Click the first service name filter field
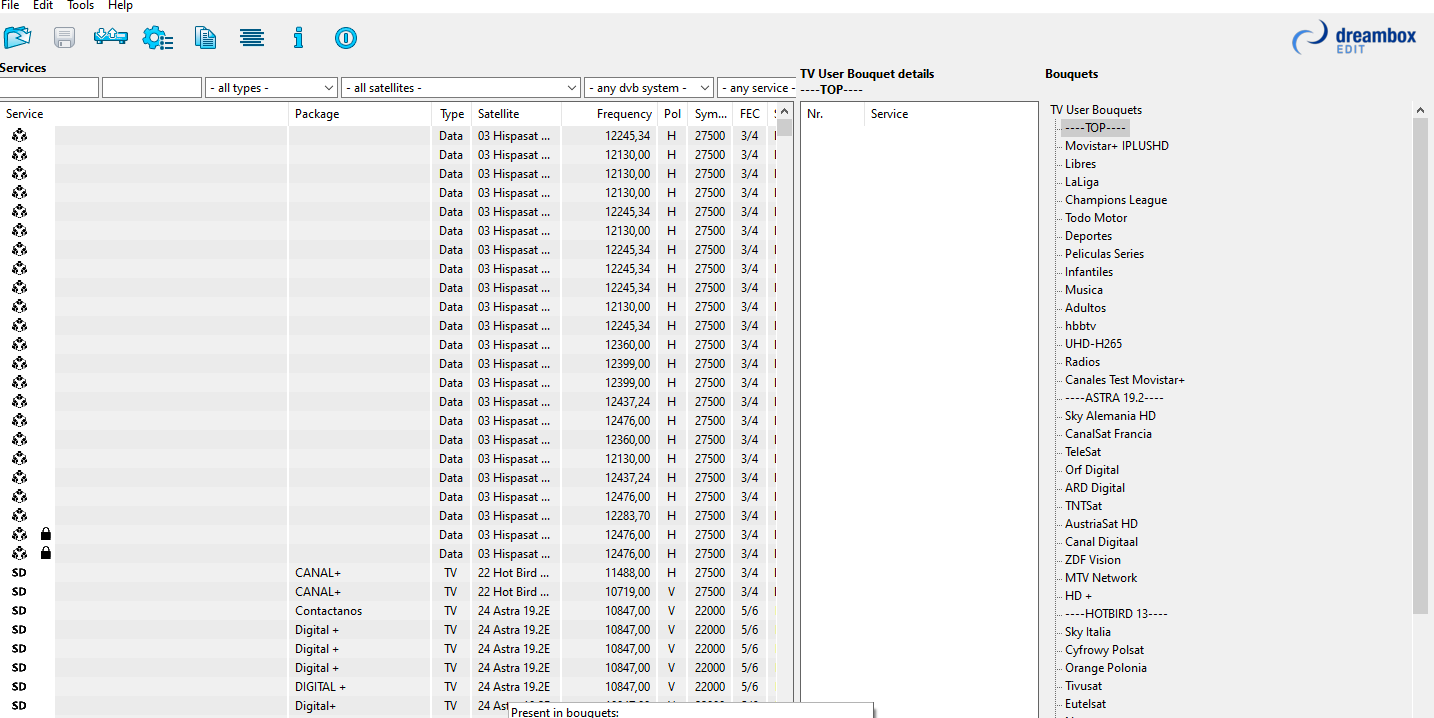 (x=49, y=88)
